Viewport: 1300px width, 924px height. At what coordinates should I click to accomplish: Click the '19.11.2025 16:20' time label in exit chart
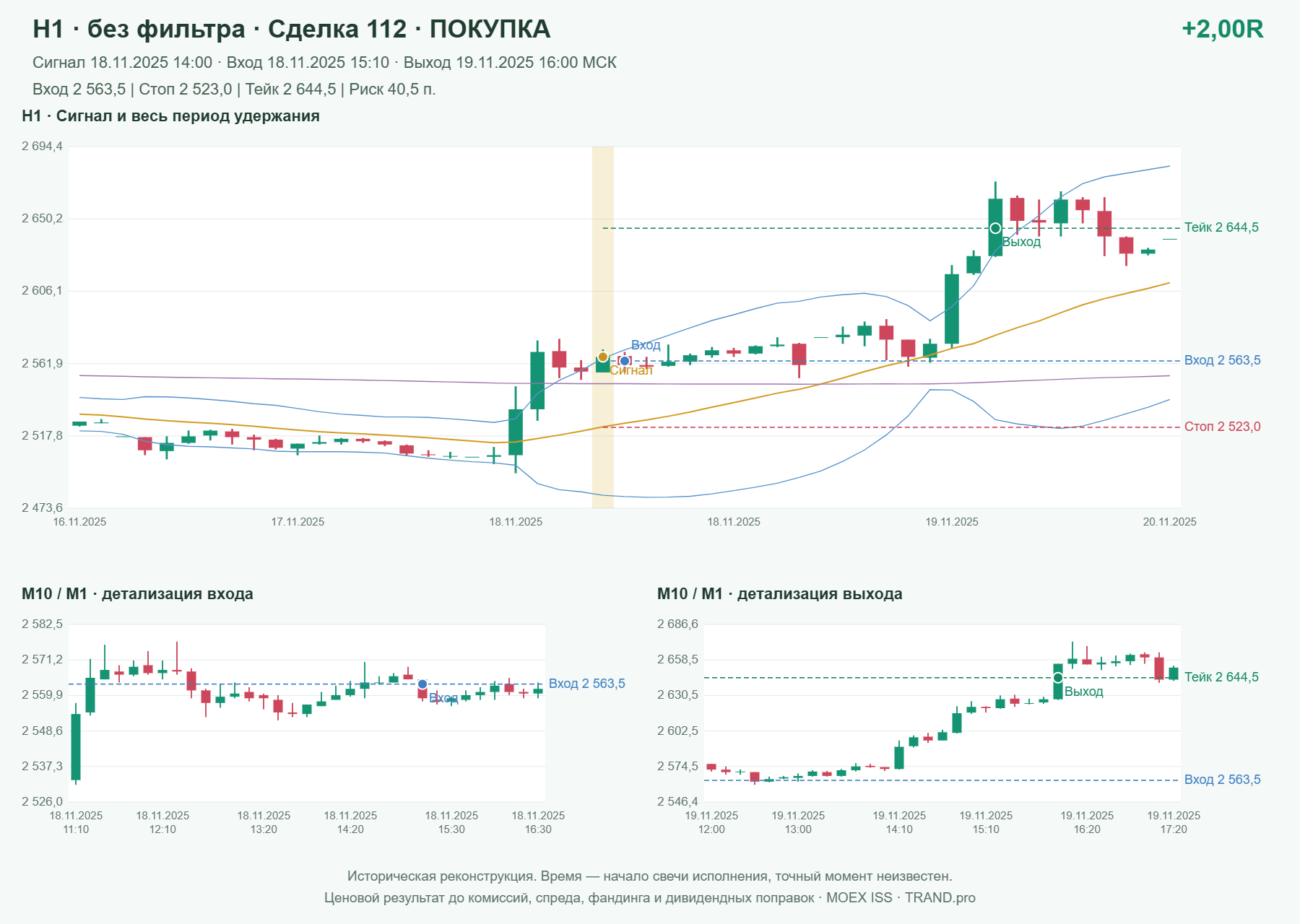[x=1087, y=822]
